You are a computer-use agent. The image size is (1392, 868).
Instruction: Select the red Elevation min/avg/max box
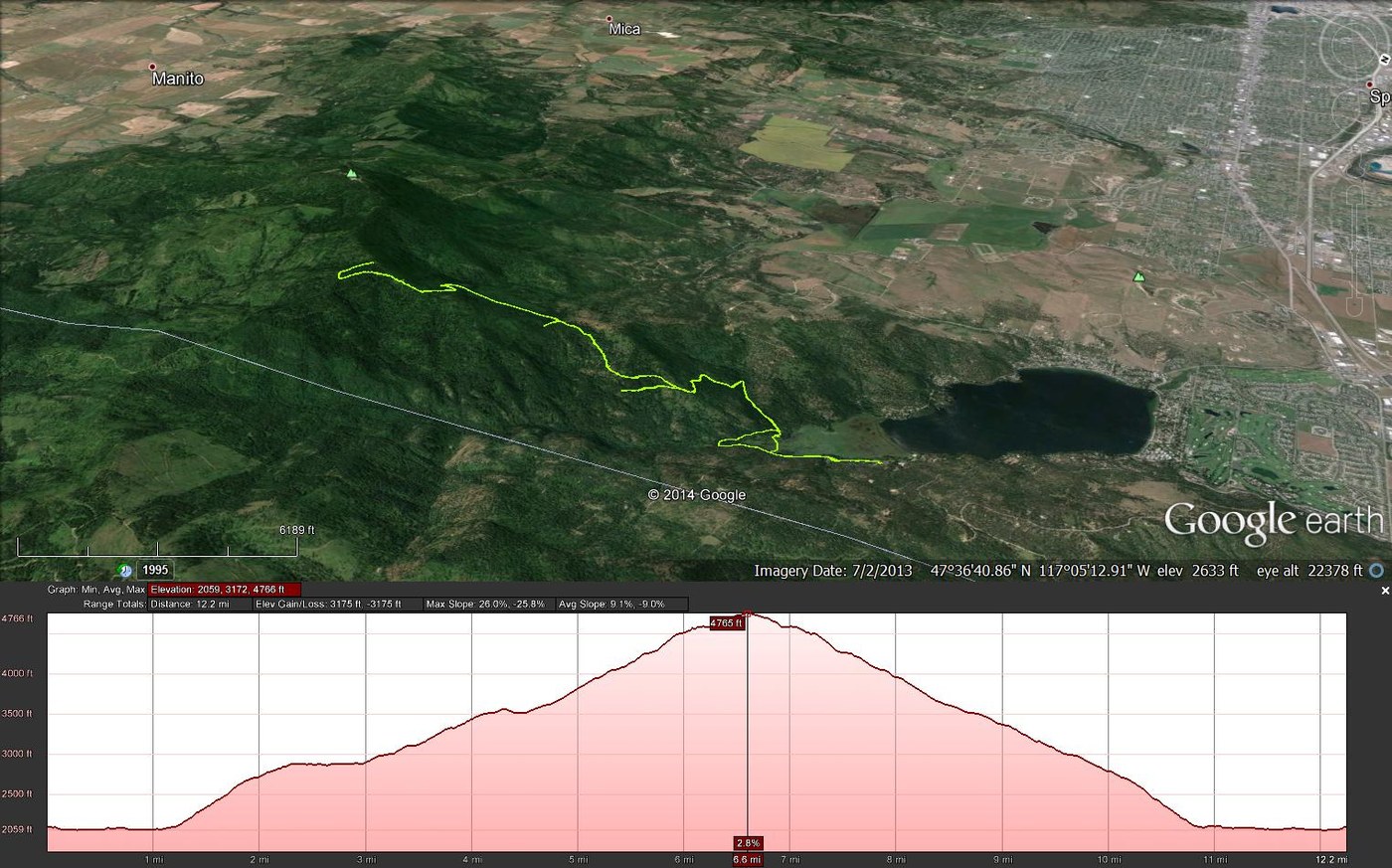click(225, 590)
